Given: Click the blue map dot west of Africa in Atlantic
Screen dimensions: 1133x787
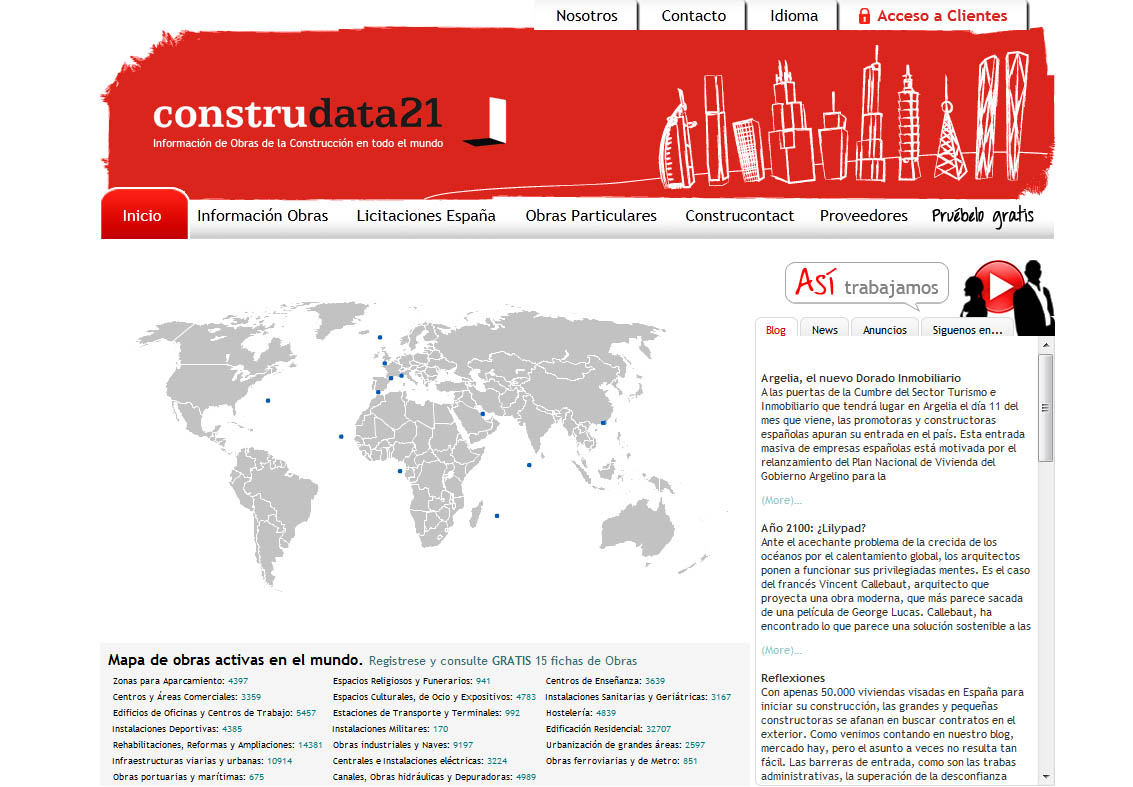Looking at the screenshot, I should 341,436.
